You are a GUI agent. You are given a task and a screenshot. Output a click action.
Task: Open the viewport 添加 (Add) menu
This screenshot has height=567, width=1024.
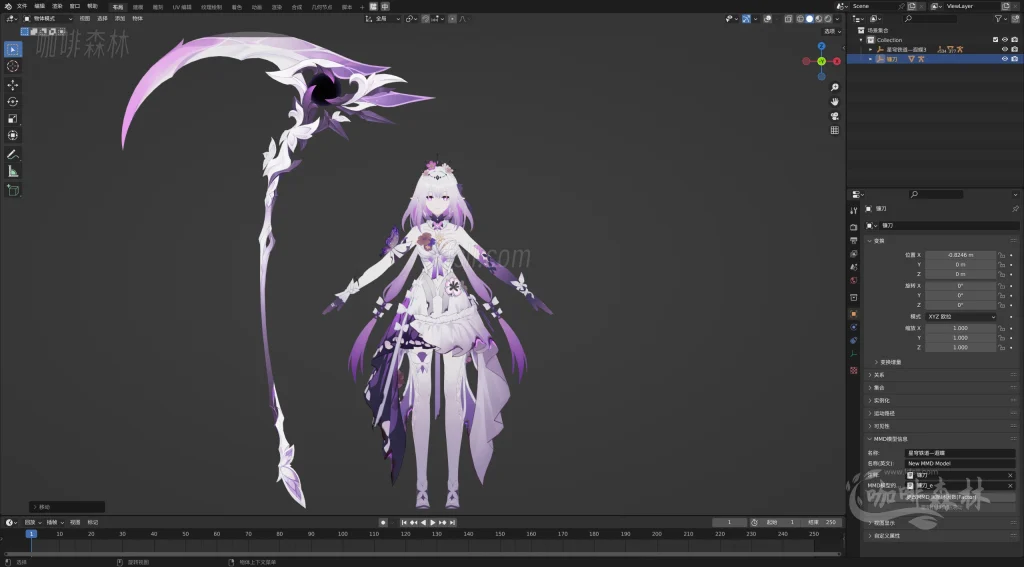[x=120, y=19]
